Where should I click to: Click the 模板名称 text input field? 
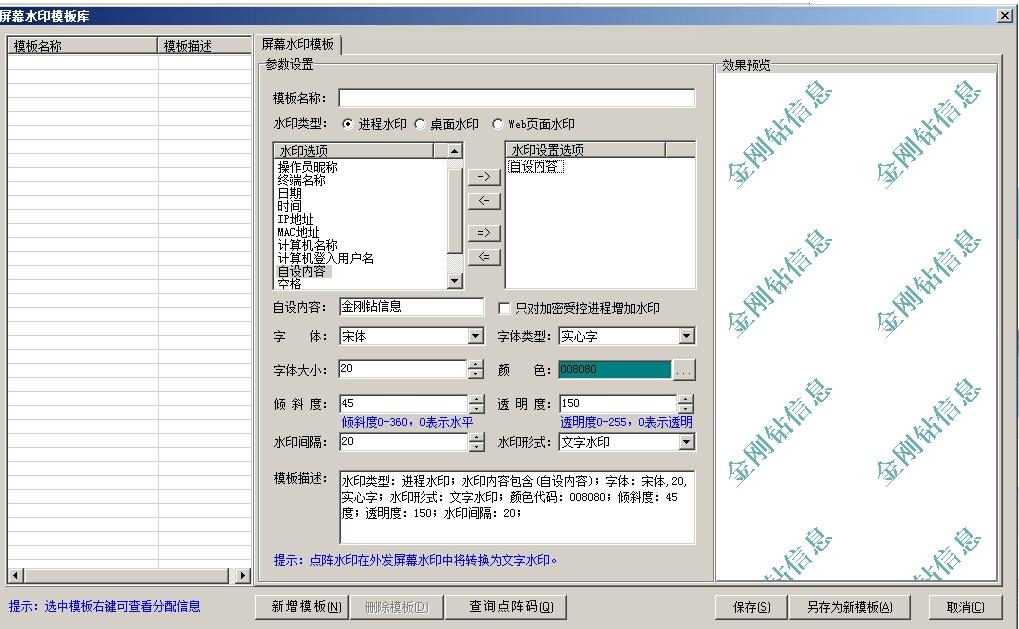[x=516, y=98]
